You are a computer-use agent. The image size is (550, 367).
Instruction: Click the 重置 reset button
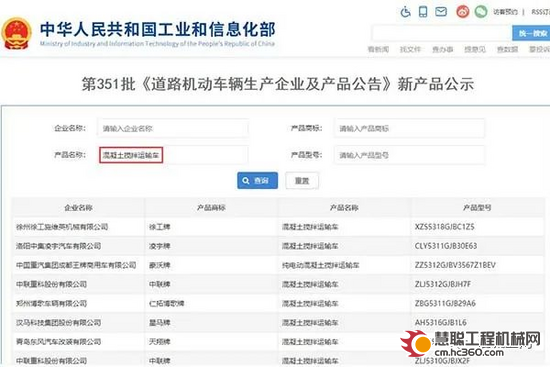(302, 181)
